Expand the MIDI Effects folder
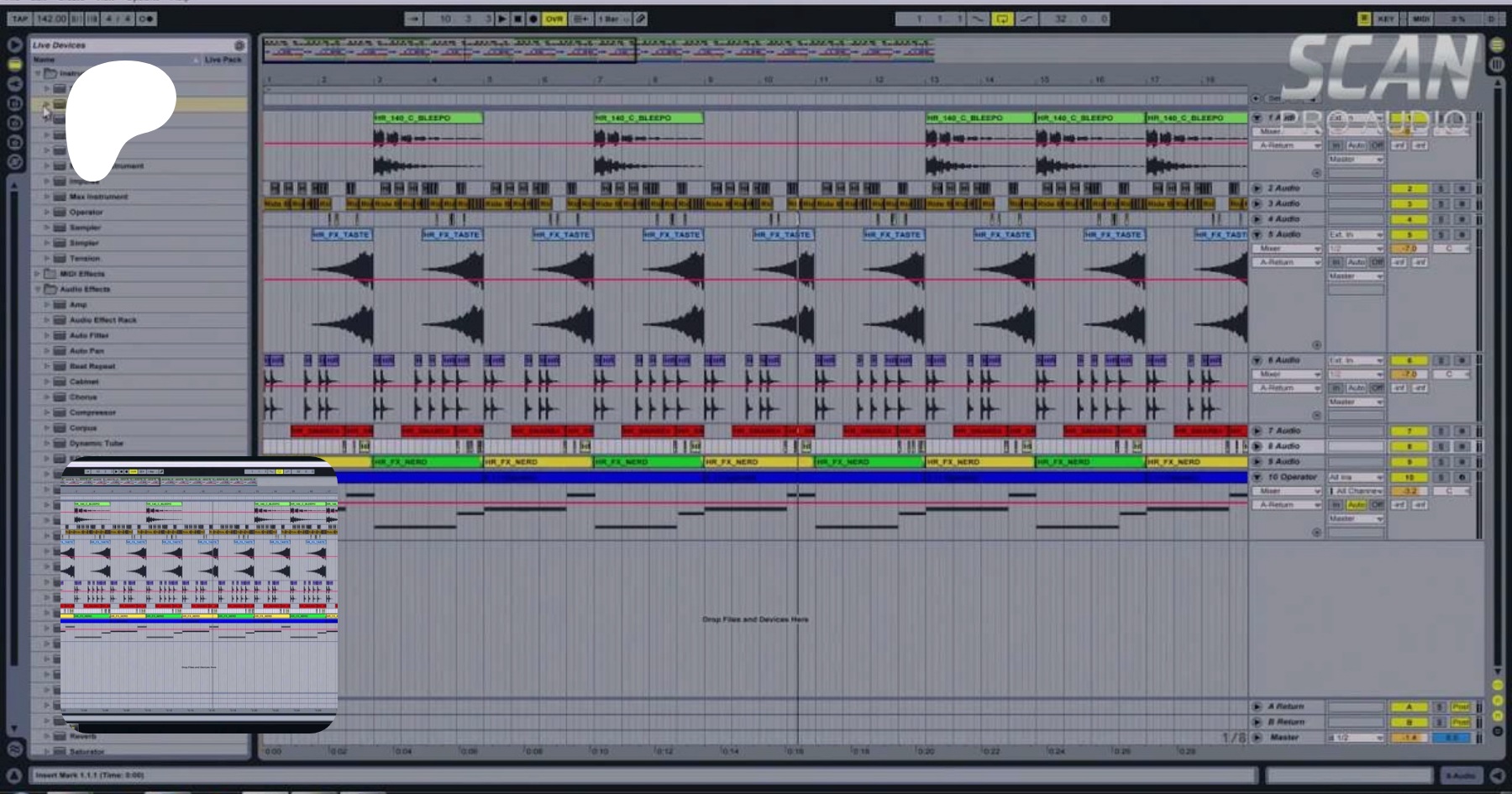Image resolution: width=1512 pixels, height=794 pixels. (x=37, y=274)
